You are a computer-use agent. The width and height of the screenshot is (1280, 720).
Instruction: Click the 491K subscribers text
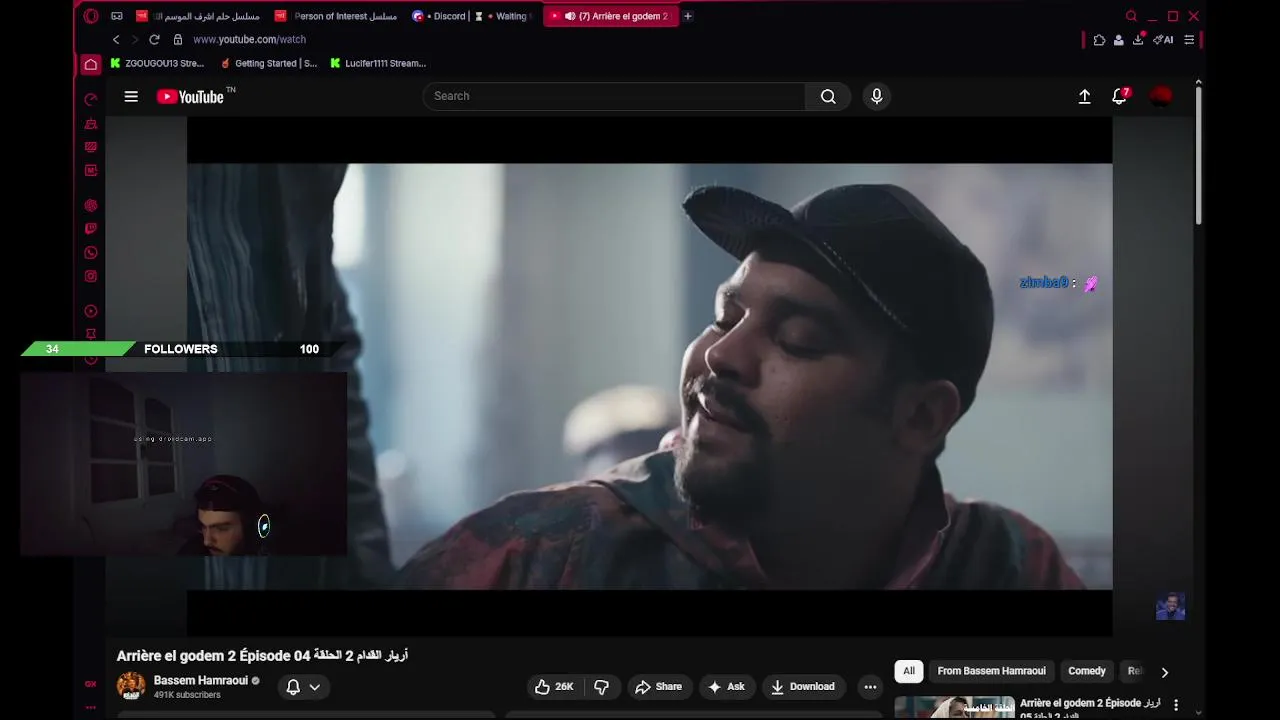pyautogui.click(x=187, y=695)
